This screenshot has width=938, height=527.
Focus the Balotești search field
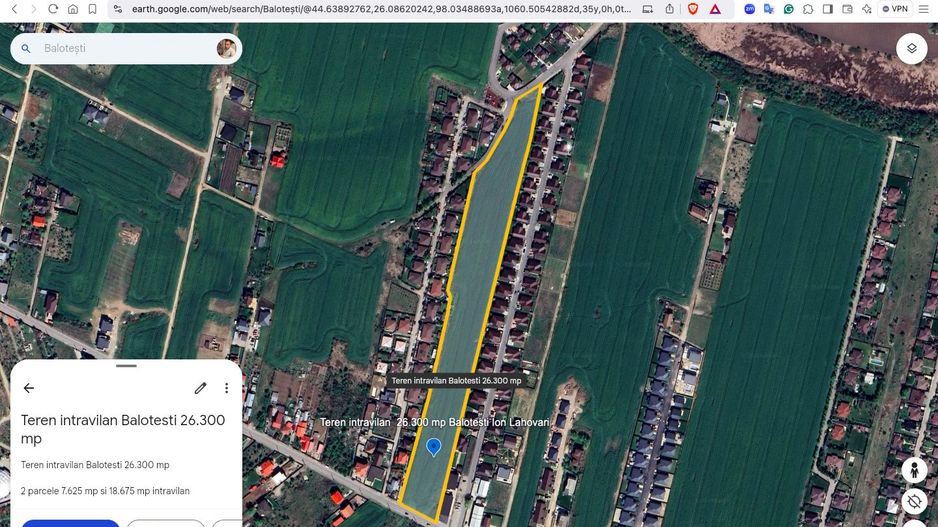point(126,48)
